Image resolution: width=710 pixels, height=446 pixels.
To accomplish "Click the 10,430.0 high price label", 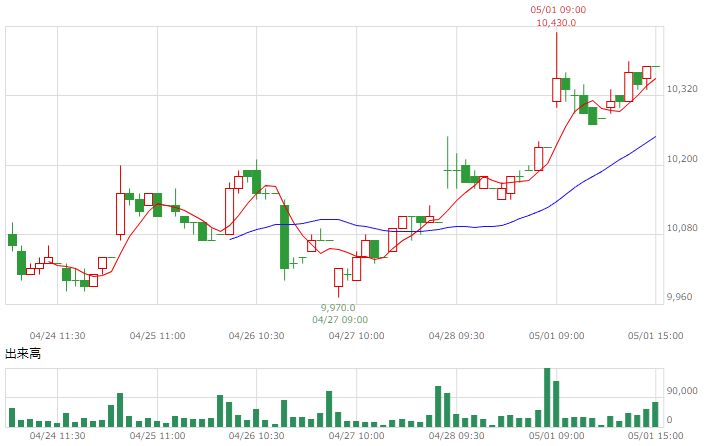I will tap(556, 23).
